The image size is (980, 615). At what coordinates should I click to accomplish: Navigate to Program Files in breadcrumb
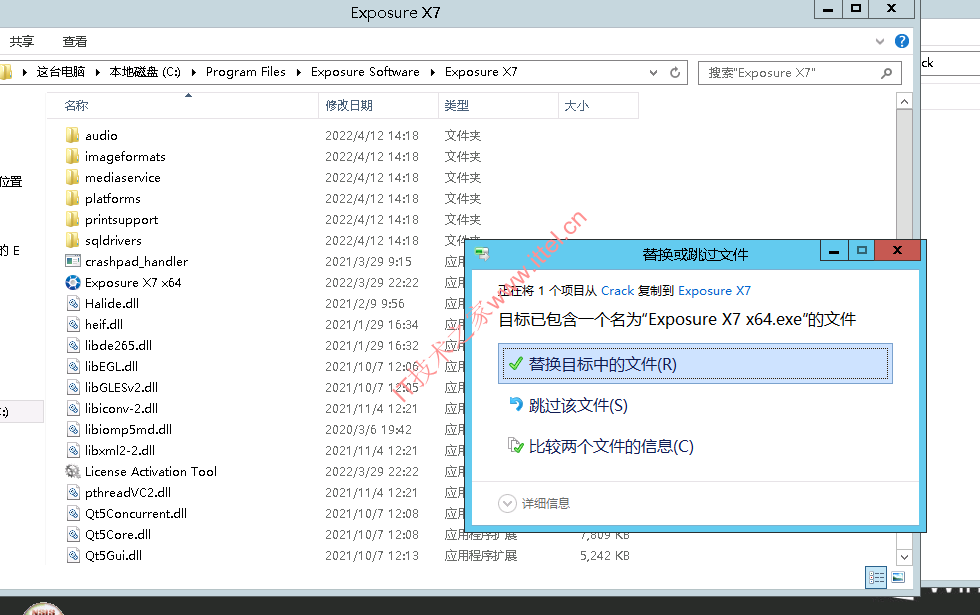[x=246, y=72]
